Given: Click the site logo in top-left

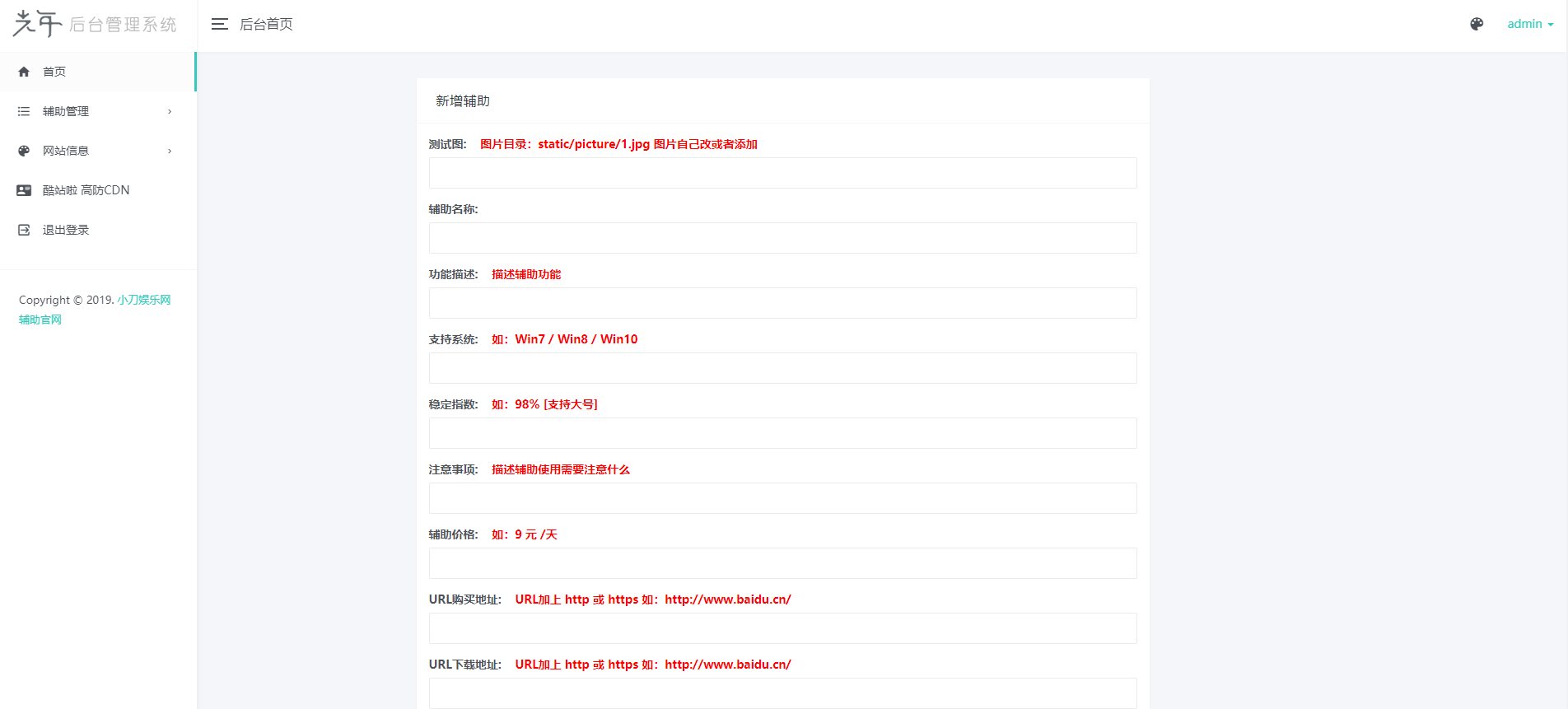Looking at the screenshot, I should (x=95, y=24).
